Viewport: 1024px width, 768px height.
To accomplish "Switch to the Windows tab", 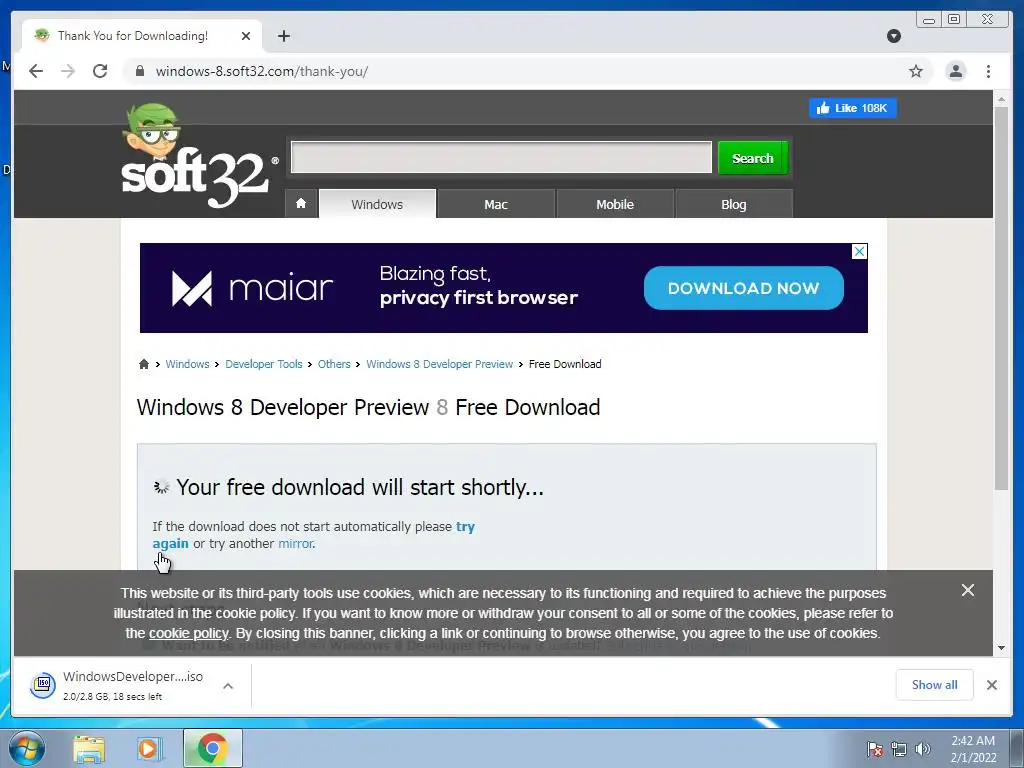I will pyautogui.click(x=377, y=204).
